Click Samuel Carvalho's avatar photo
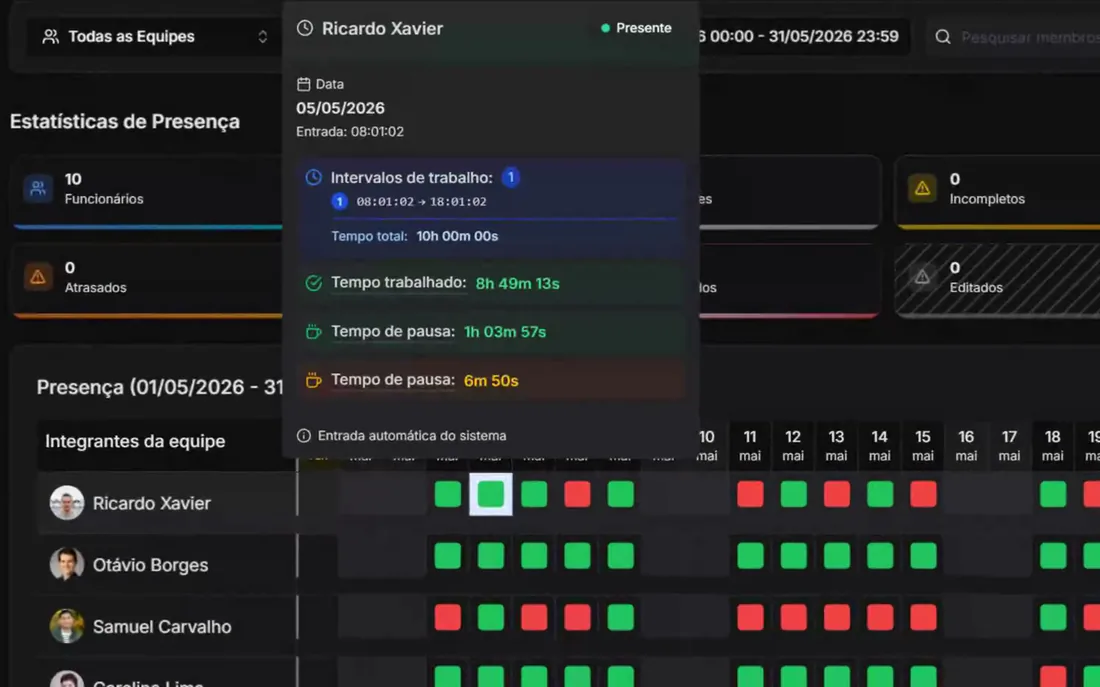1100x687 pixels. click(x=67, y=626)
